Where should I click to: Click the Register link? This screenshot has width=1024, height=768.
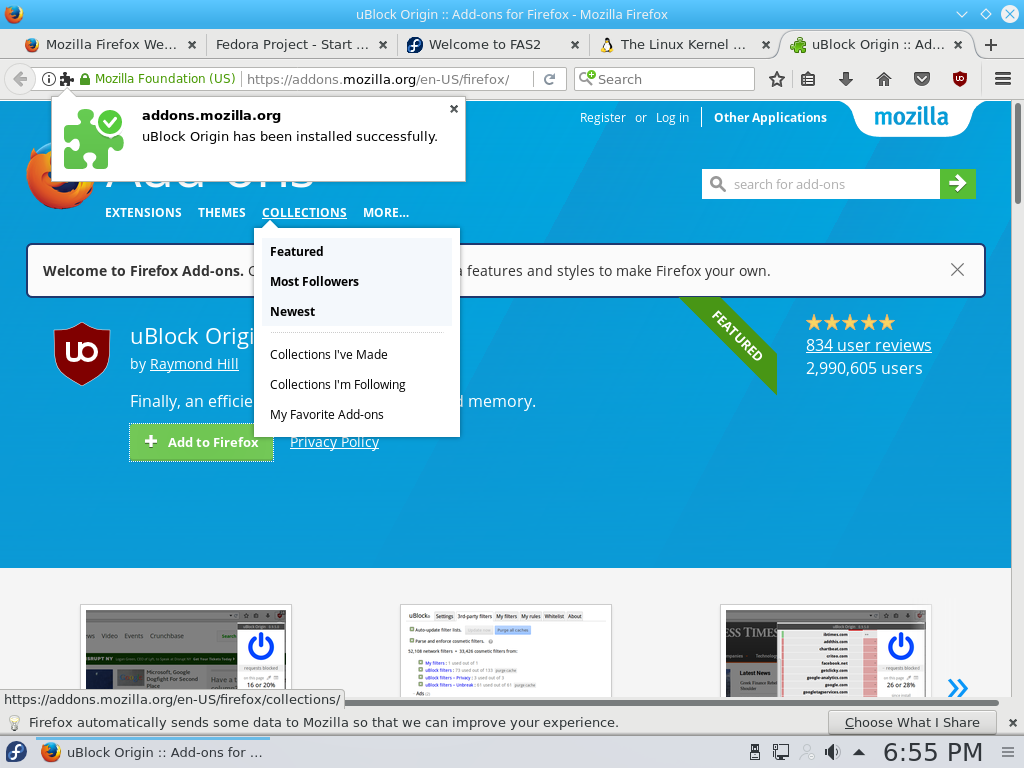click(x=602, y=118)
